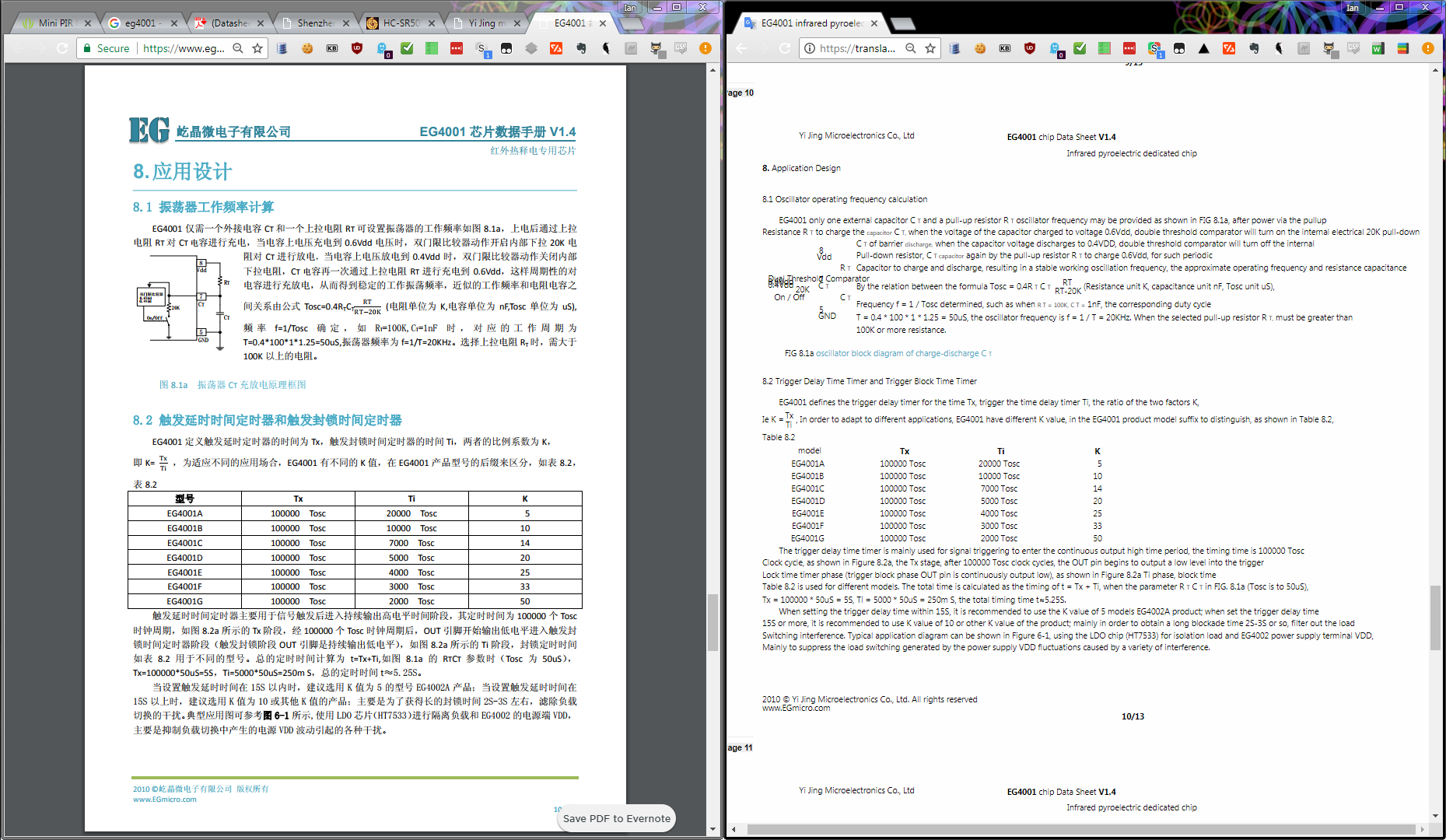
Task: Open a new tab in the translate window
Action: [902, 24]
